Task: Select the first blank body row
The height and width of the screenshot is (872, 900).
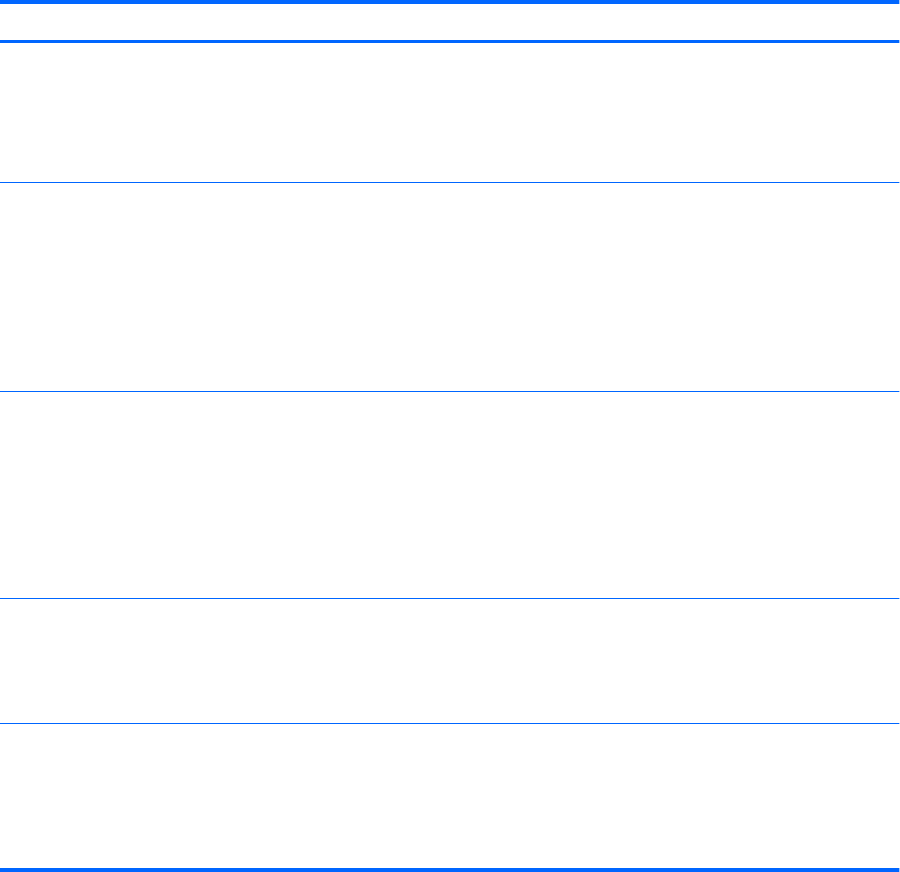Action: pos(450,112)
